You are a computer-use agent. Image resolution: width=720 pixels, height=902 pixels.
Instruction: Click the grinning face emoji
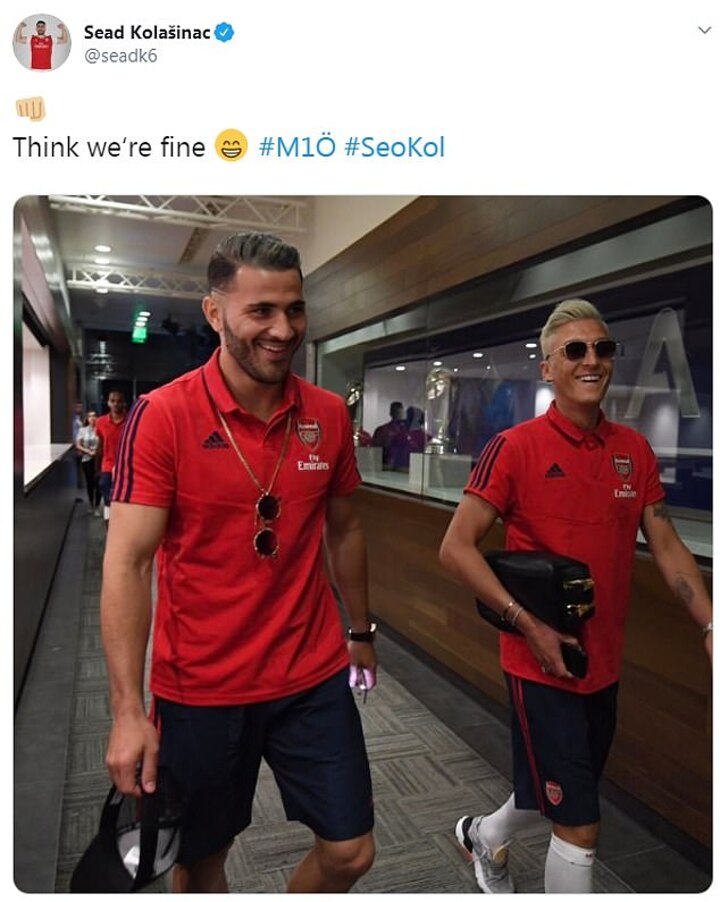(x=231, y=146)
